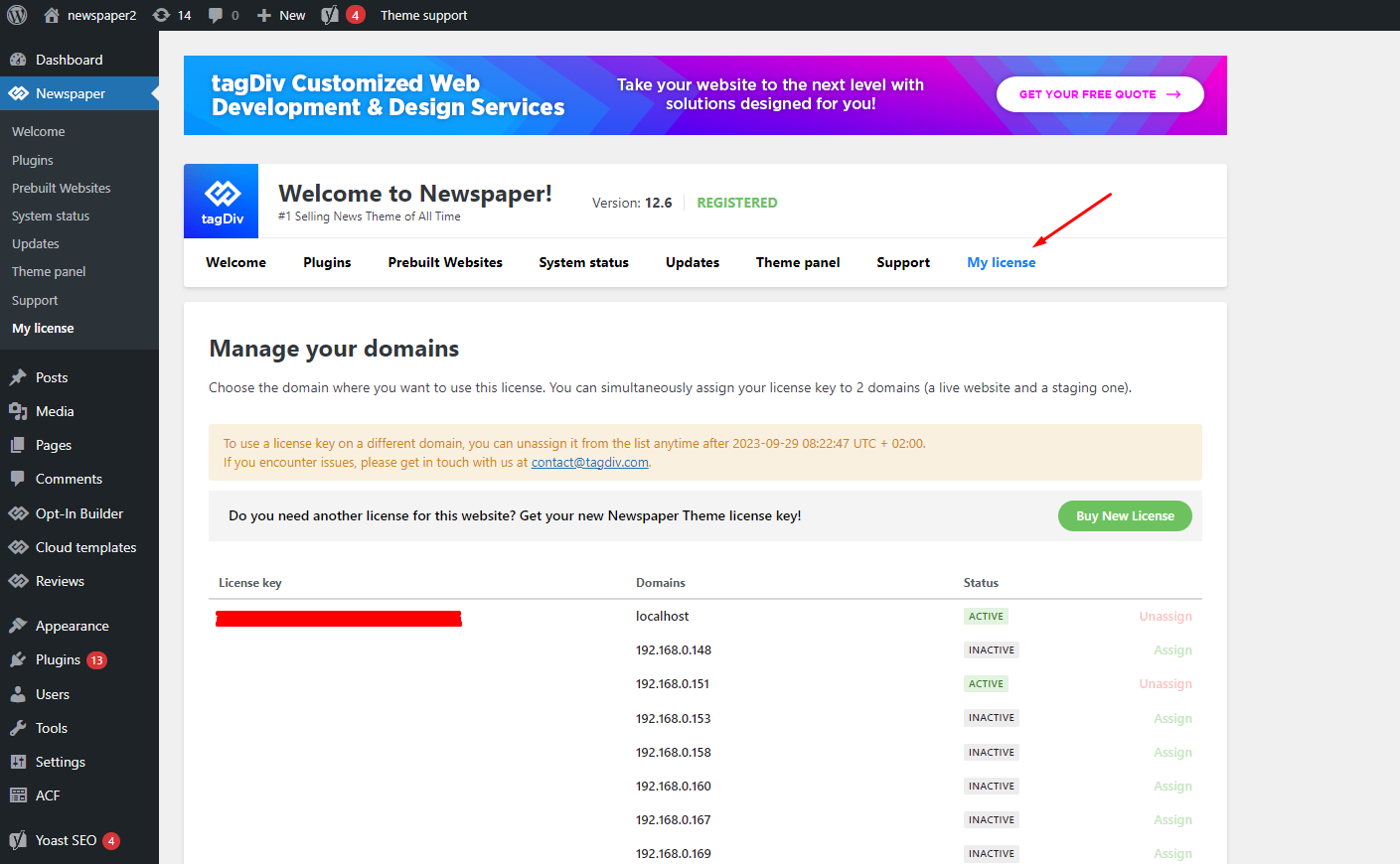Click the REGISTERED status label
This screenshot has height=864, width=1400.
(737, 203)
